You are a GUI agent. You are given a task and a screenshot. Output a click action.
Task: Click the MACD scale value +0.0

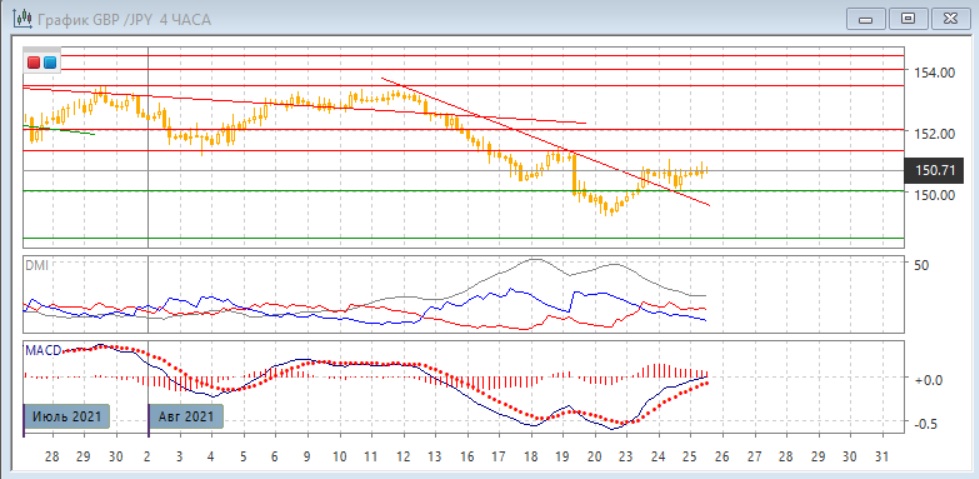[x=927, y=379]
